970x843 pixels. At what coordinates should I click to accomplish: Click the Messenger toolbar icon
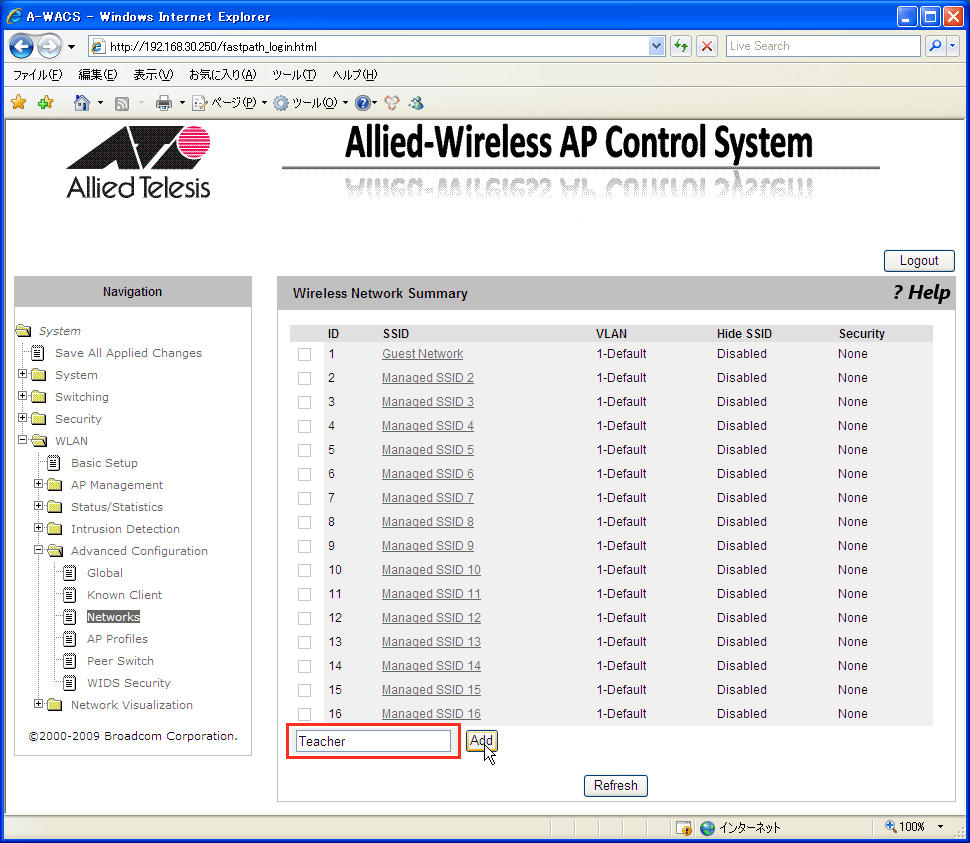417,103
